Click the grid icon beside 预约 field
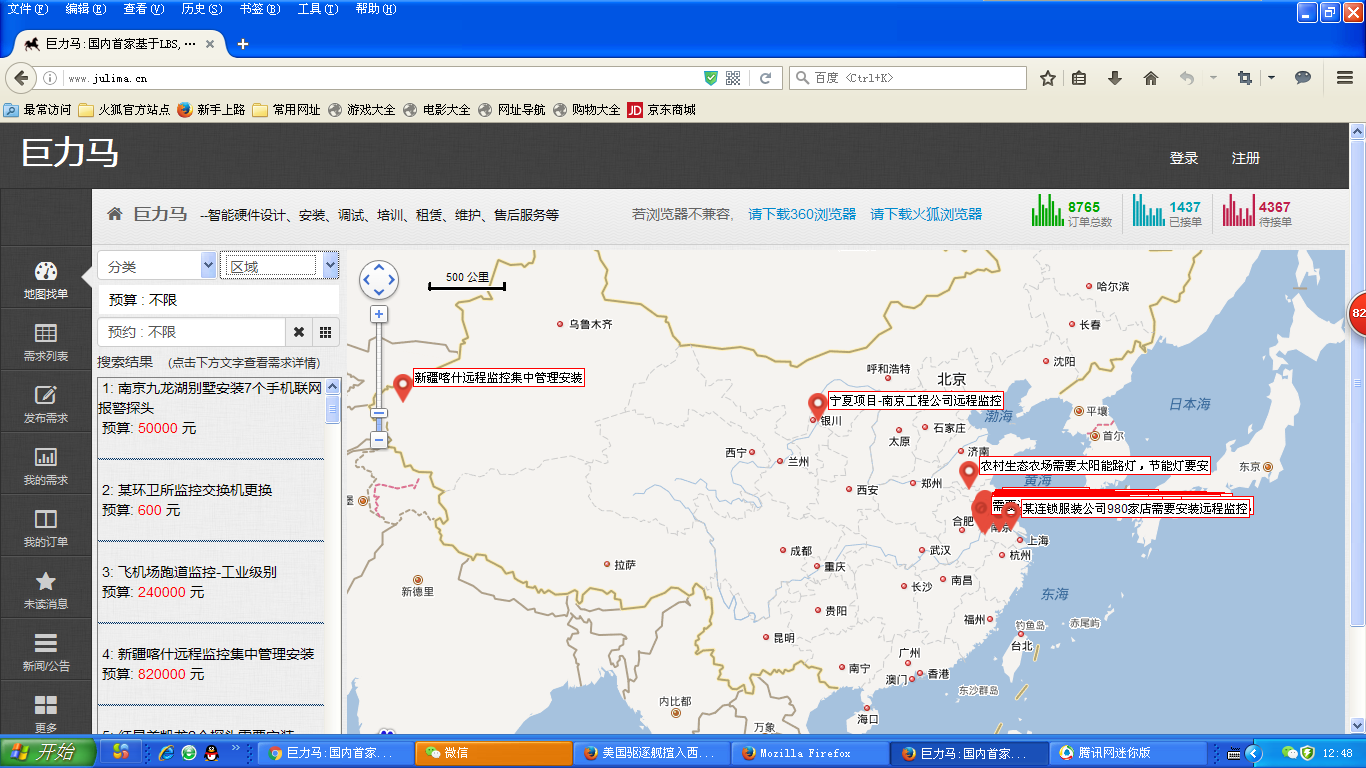The width and height of the screenshot is (1366, 768). tap(325, 332)
